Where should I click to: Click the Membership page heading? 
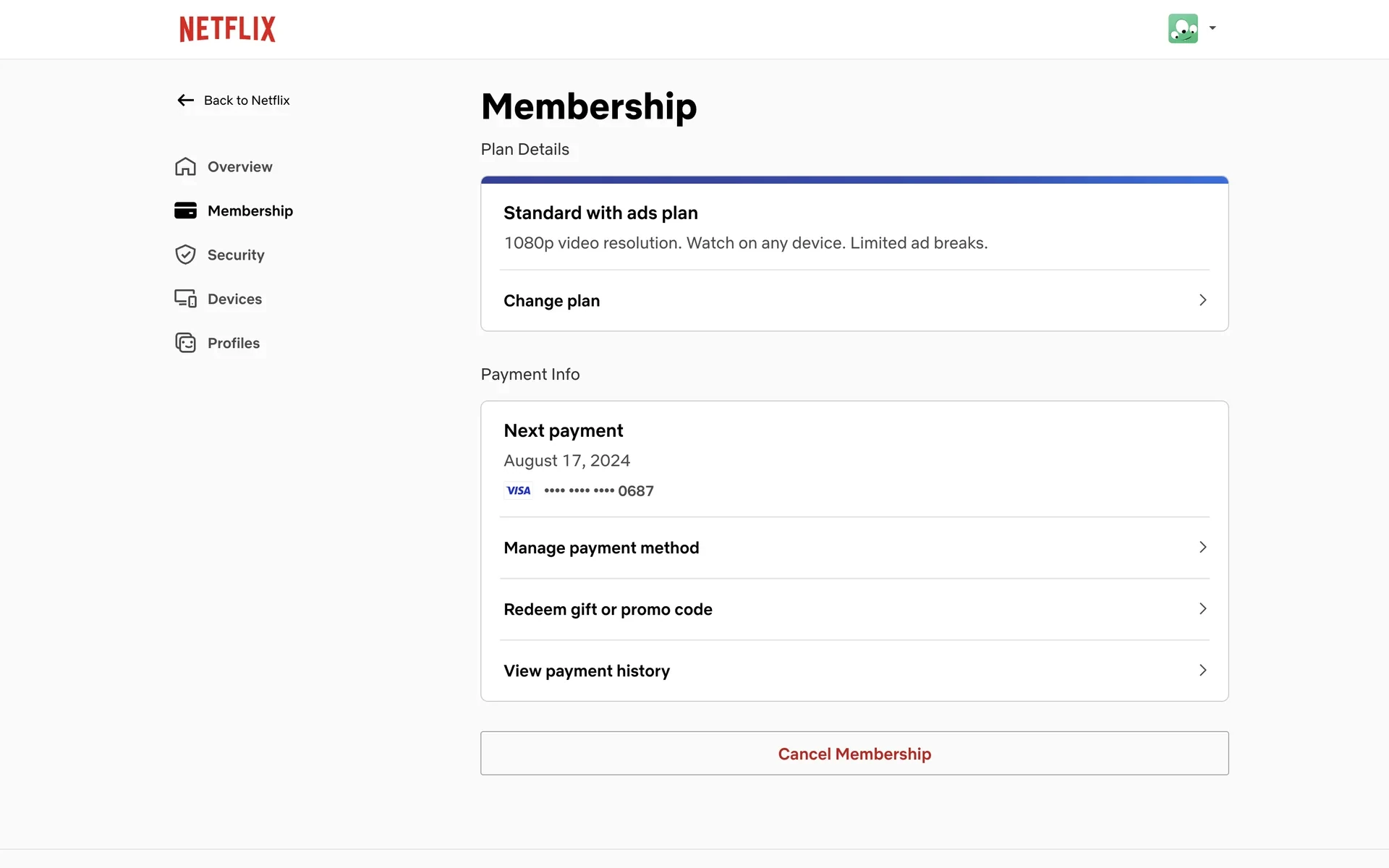589,107
